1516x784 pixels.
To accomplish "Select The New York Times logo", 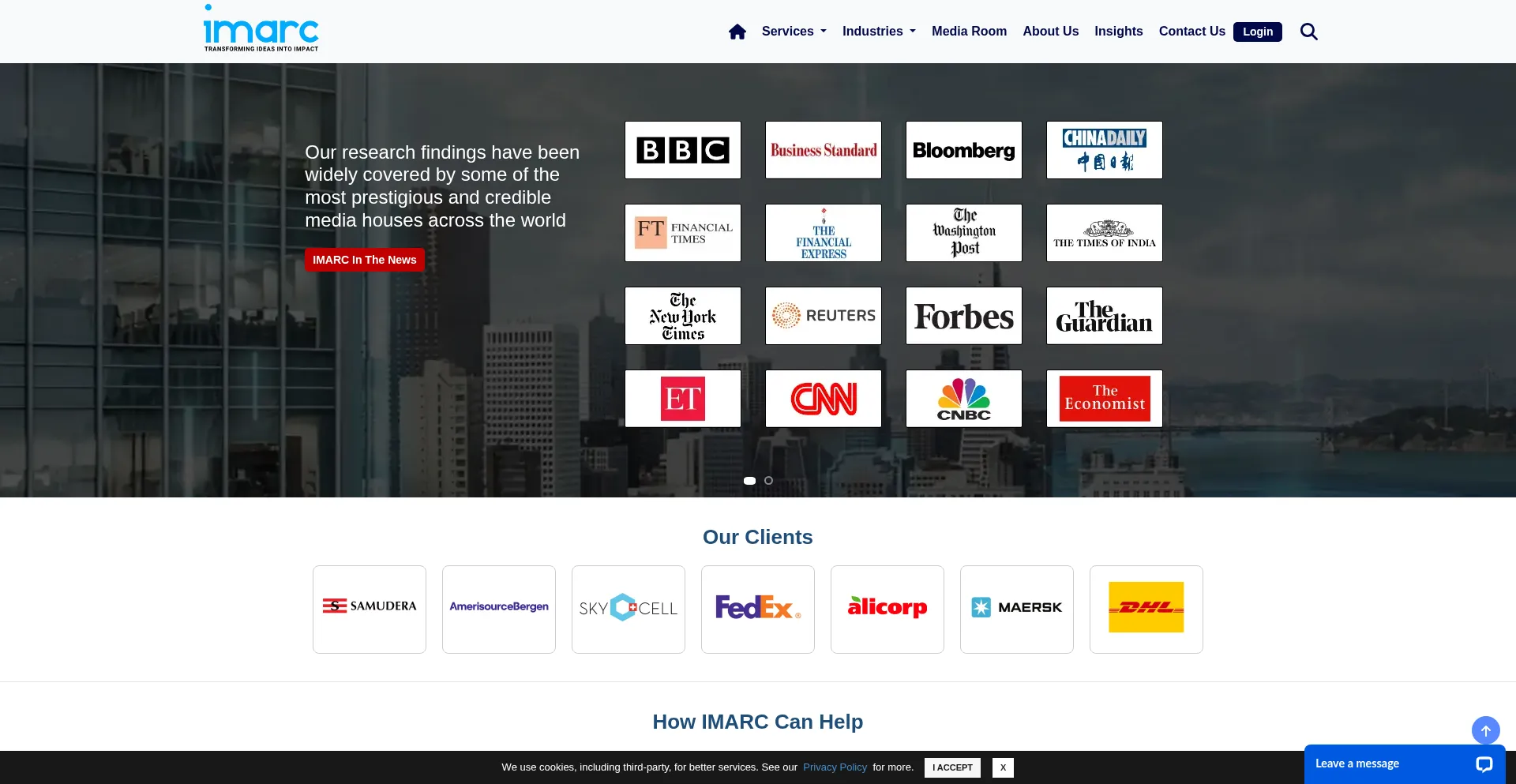I will [x=683, y=316].
